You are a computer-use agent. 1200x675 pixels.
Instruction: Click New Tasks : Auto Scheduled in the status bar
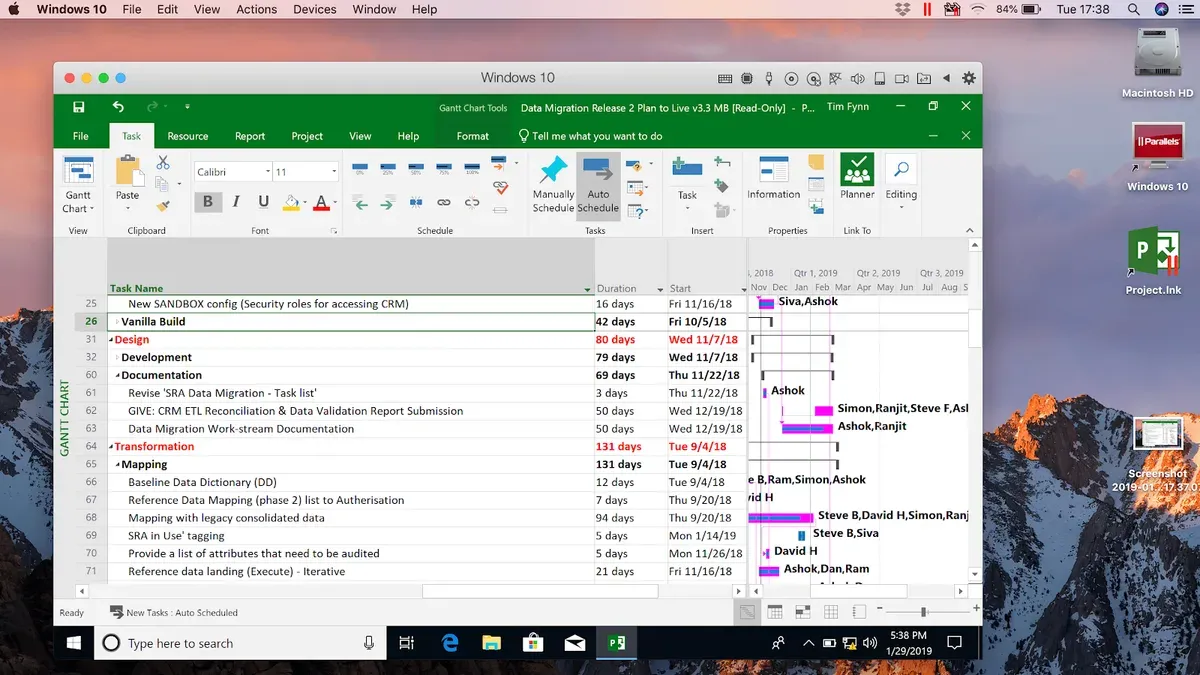pyautogui.click(x=174, y=612)
